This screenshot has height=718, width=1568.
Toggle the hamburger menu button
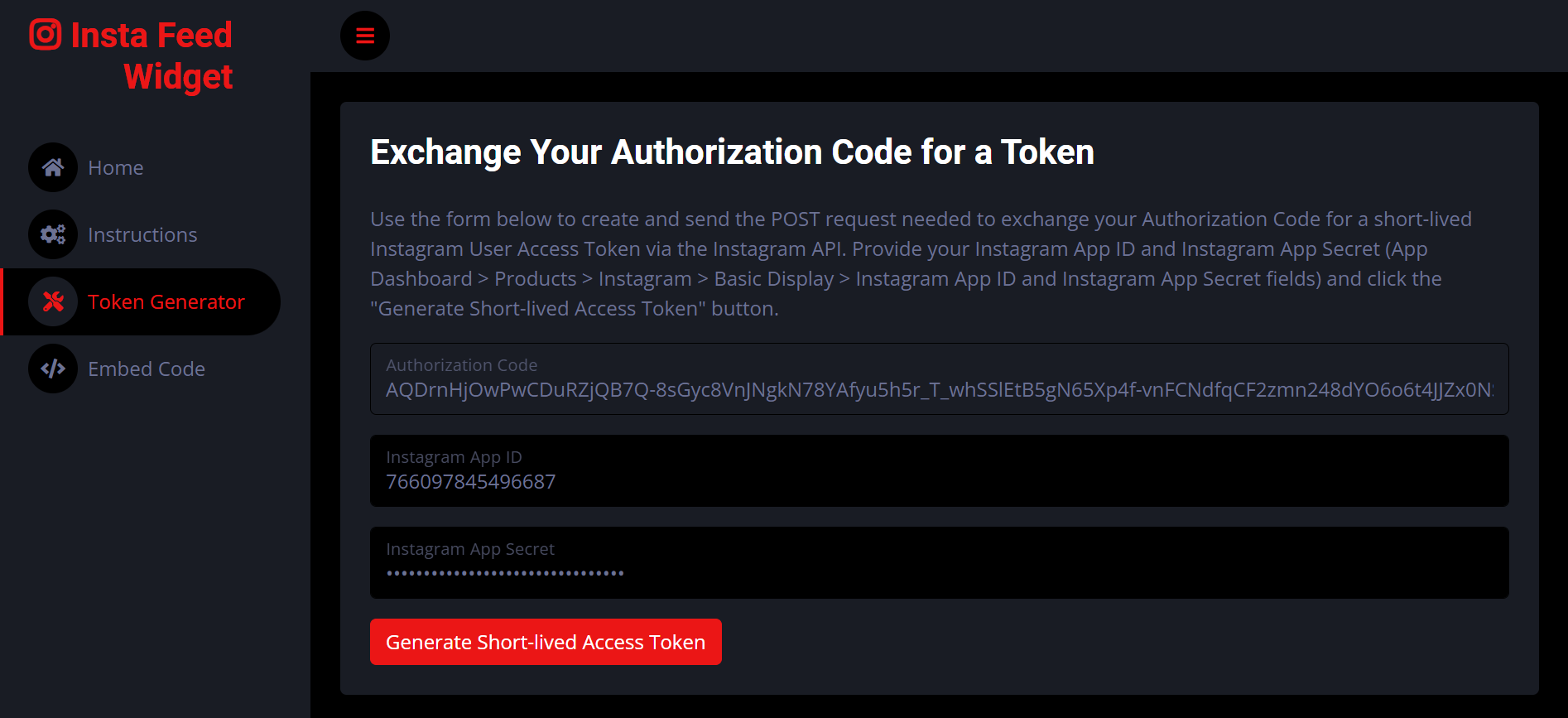pyautogui.click(x=365, y=36)
